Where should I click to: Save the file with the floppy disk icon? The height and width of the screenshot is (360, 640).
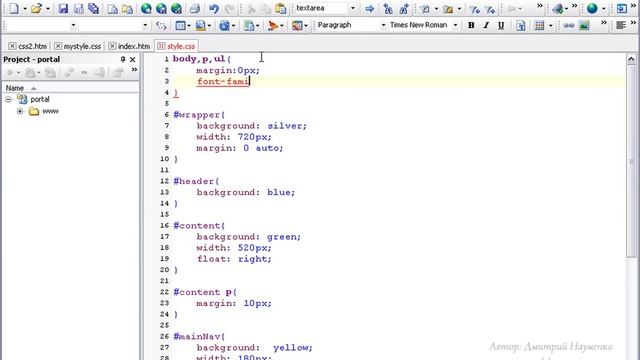point(63,8)
